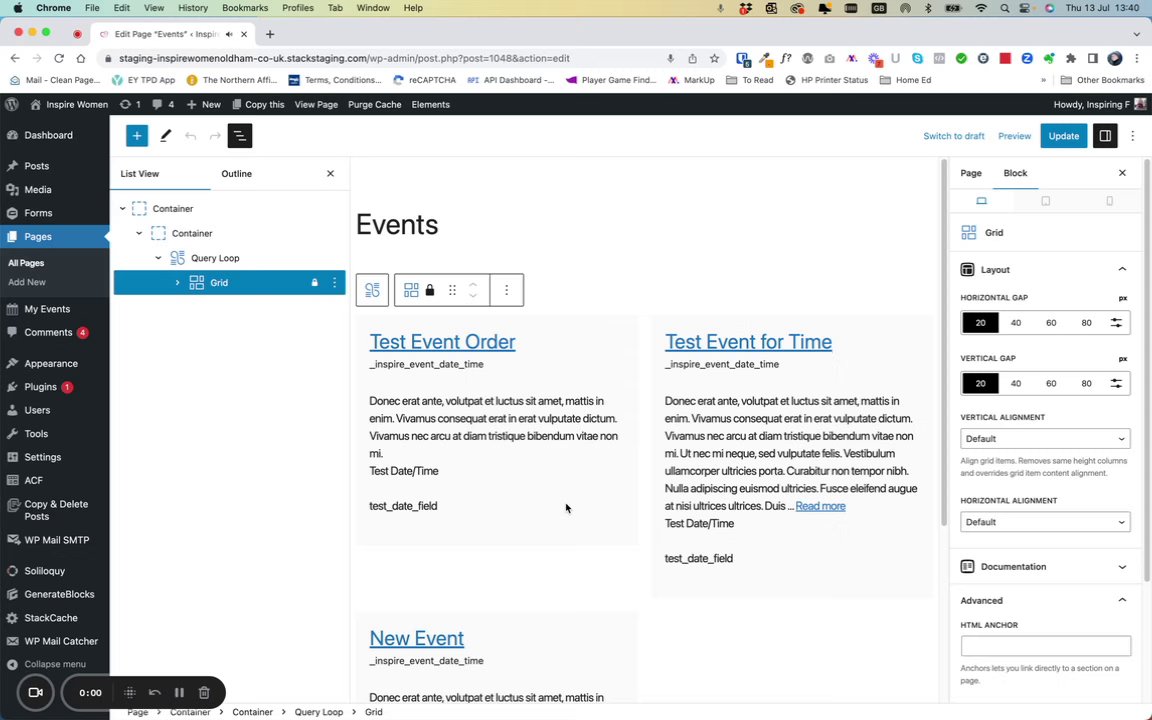Toggle the Document Overview list icon
This screenshot has width=1152, height=720.
(x=240, y=136)
